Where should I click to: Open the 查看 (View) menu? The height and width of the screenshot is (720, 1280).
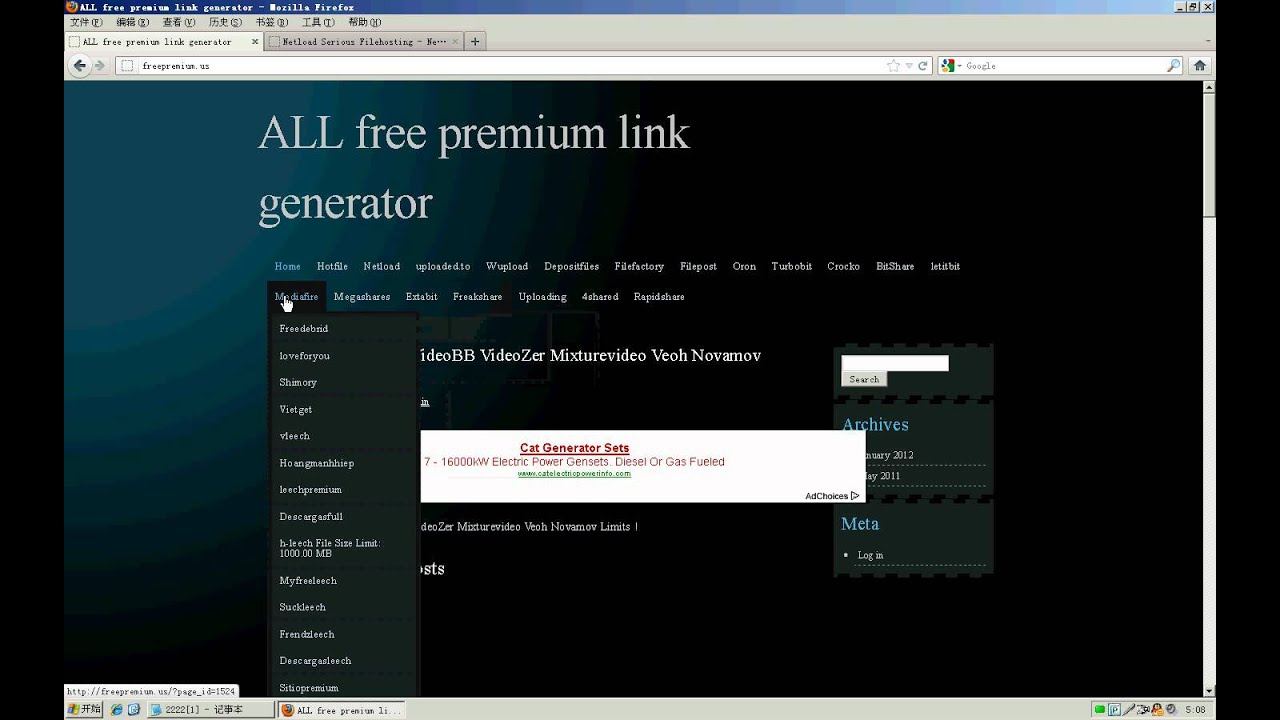click(x=179, y=22)
